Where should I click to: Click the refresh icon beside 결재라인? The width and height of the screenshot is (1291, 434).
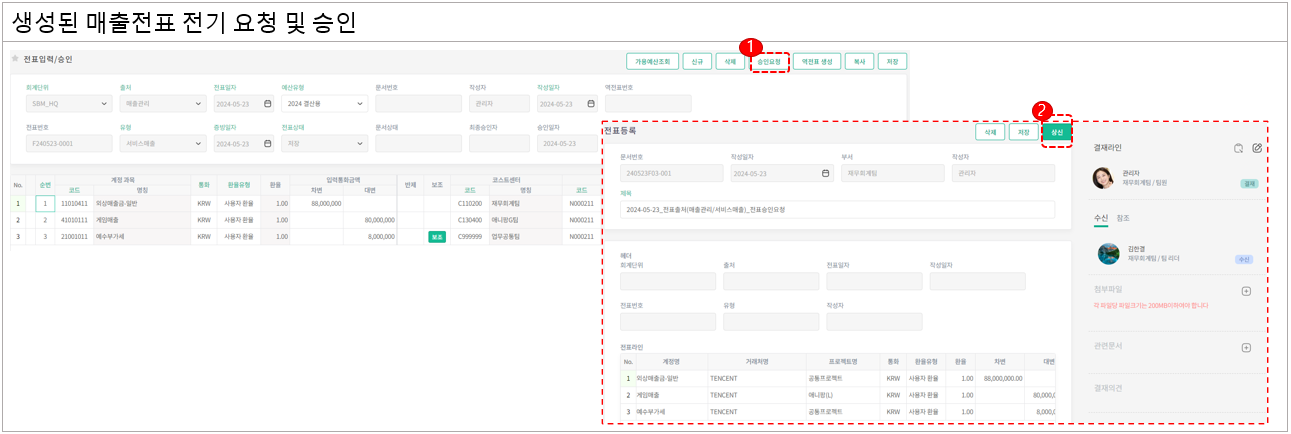tap(1238, 148)
